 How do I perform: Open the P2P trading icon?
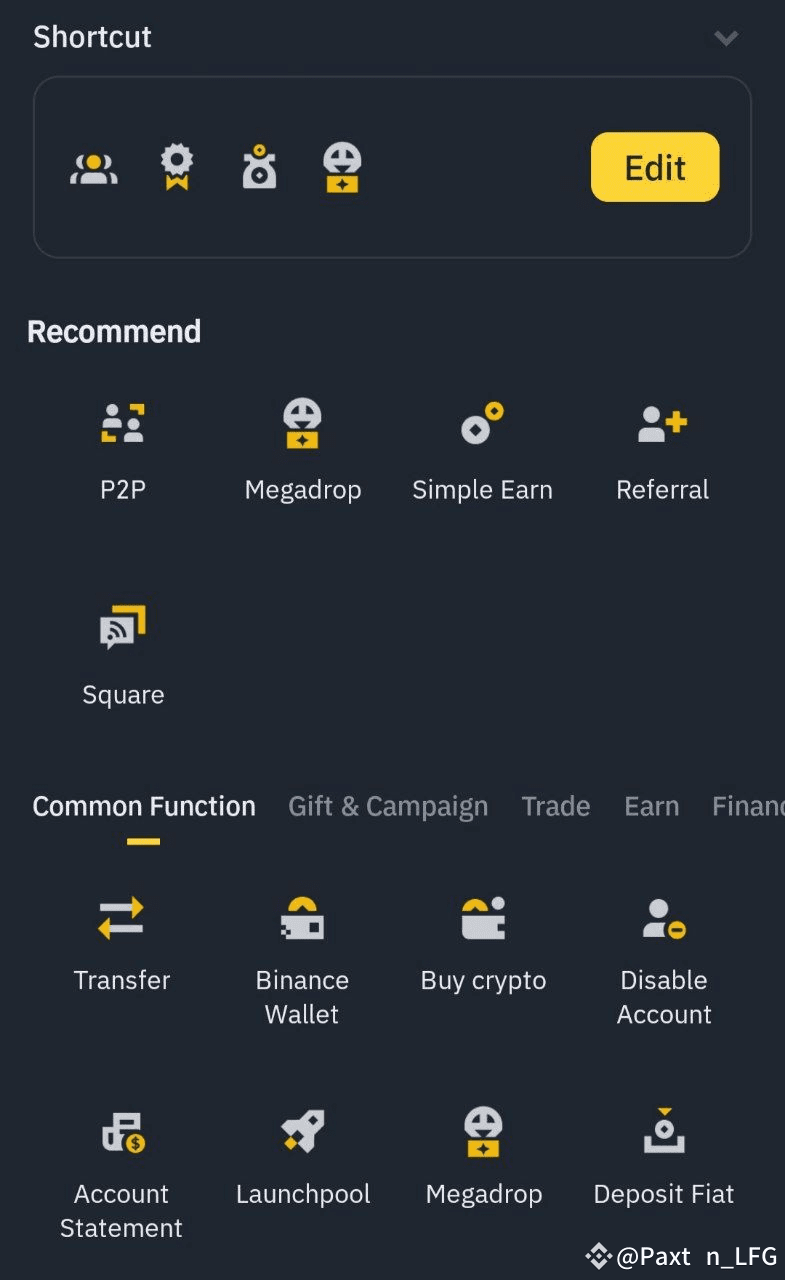click(x=123, y=424)
